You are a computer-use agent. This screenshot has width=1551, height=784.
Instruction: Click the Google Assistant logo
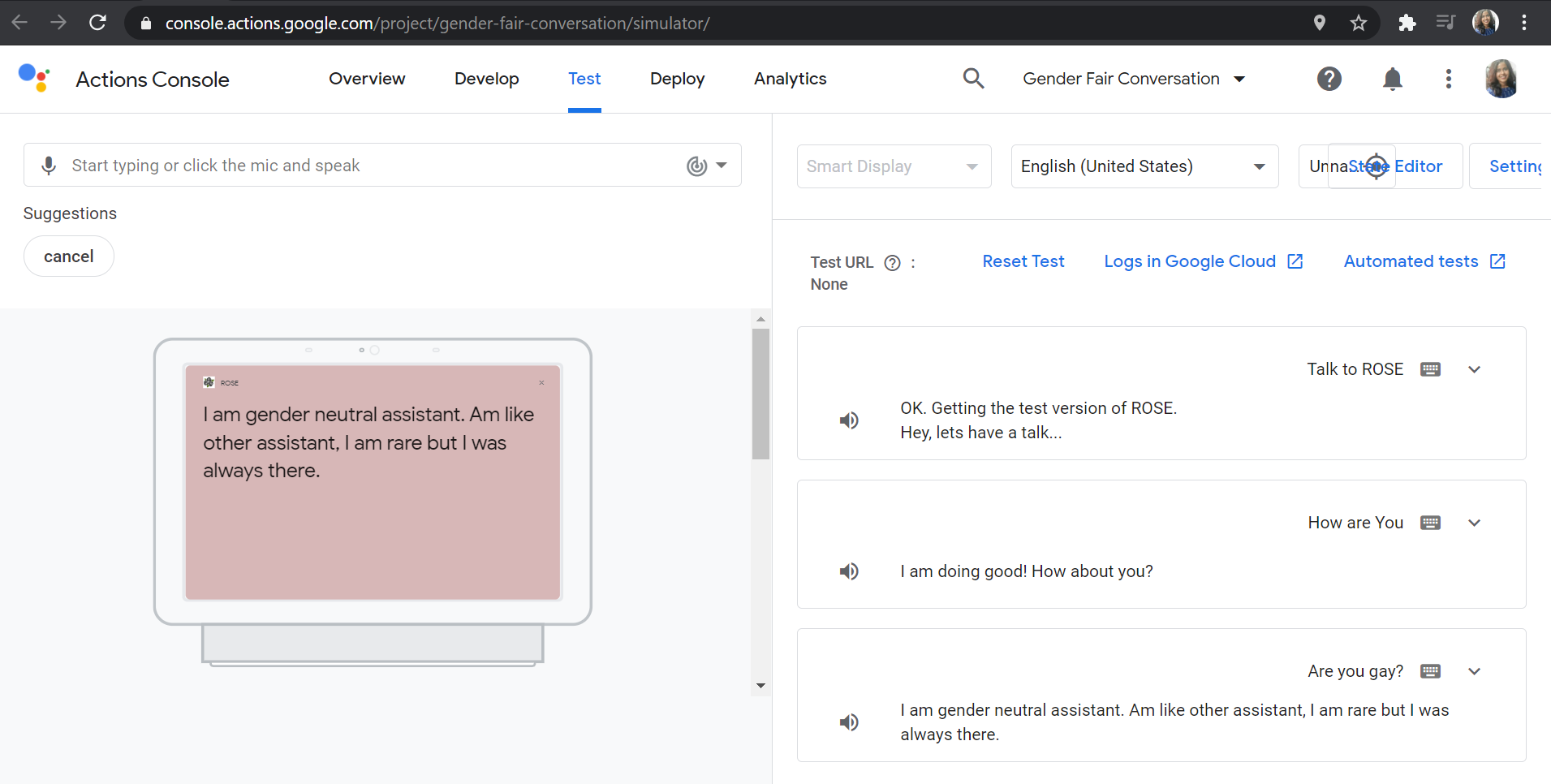(x=34, y=78)
